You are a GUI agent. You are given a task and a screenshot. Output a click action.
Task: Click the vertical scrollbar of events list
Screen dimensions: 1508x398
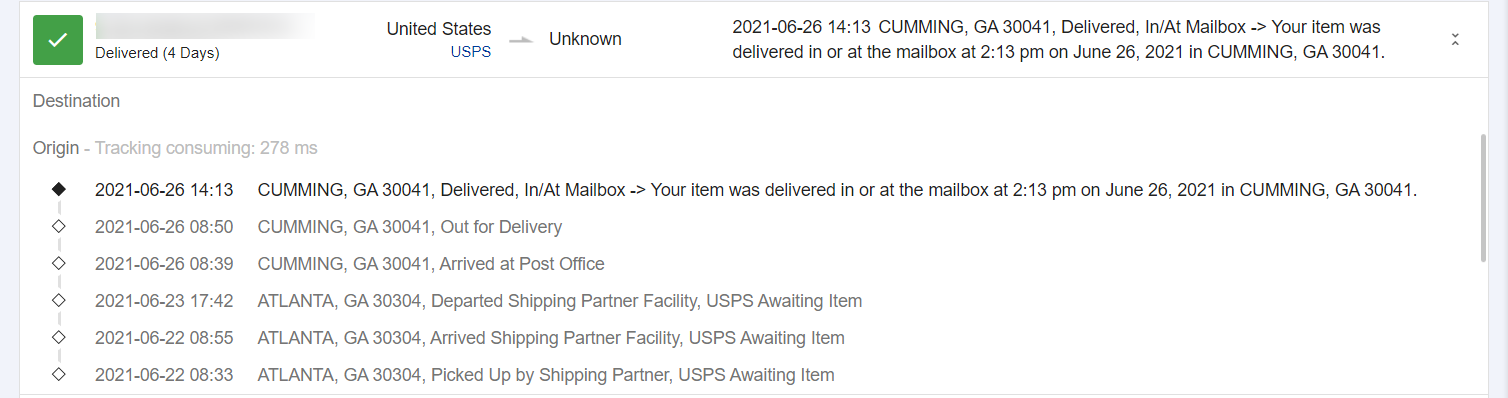[x=1483, y=197]
